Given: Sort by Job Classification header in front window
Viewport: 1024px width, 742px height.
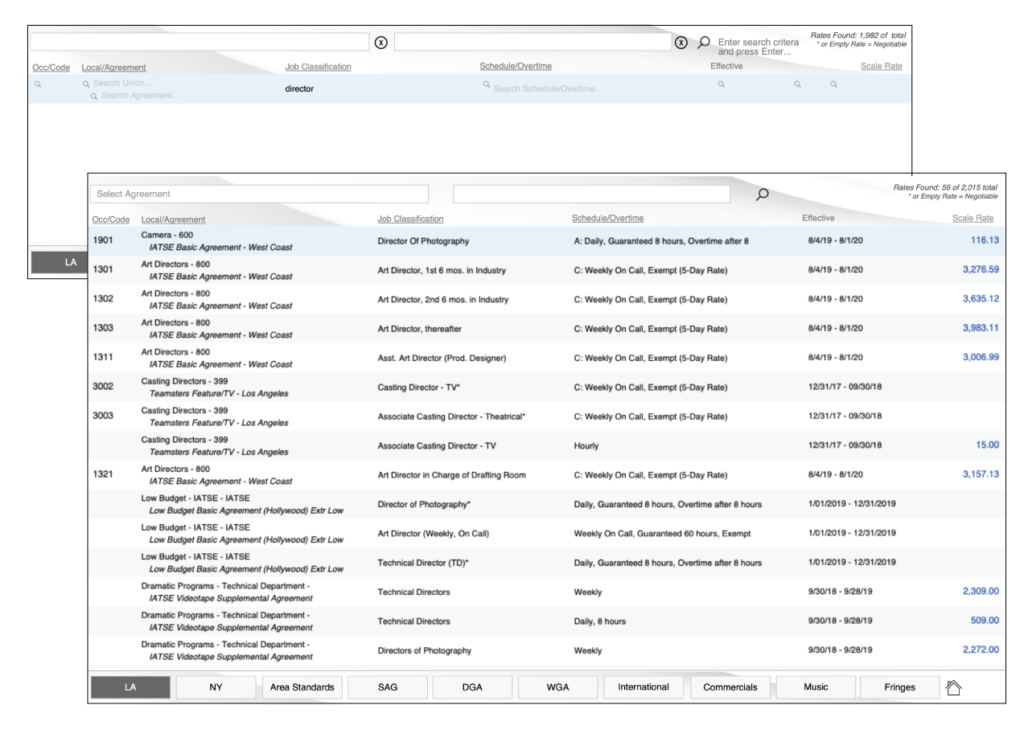Looking at the screenshot, I should (410, 219).
